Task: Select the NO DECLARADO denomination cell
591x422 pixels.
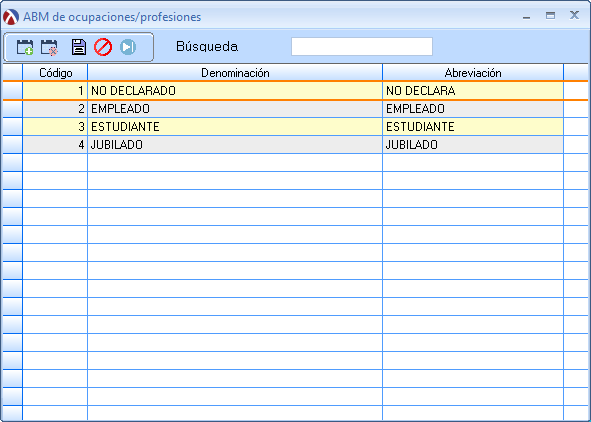Action: click(x=235, y=91)
